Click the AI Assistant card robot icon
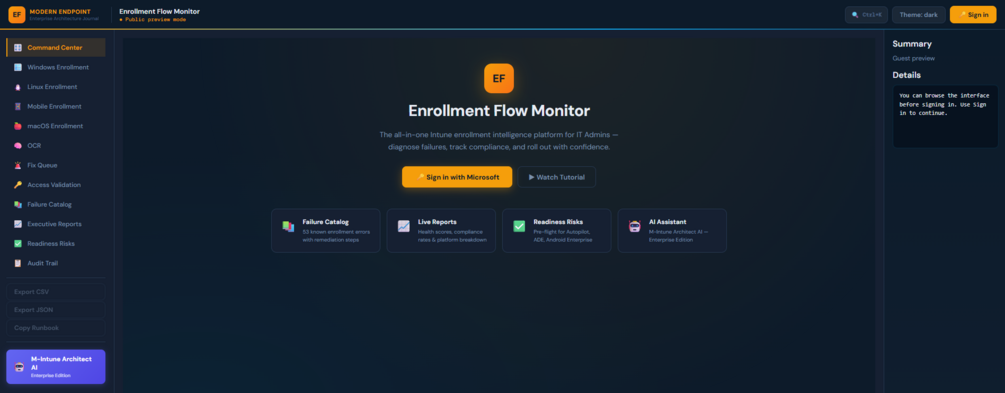 pos(635,226)
